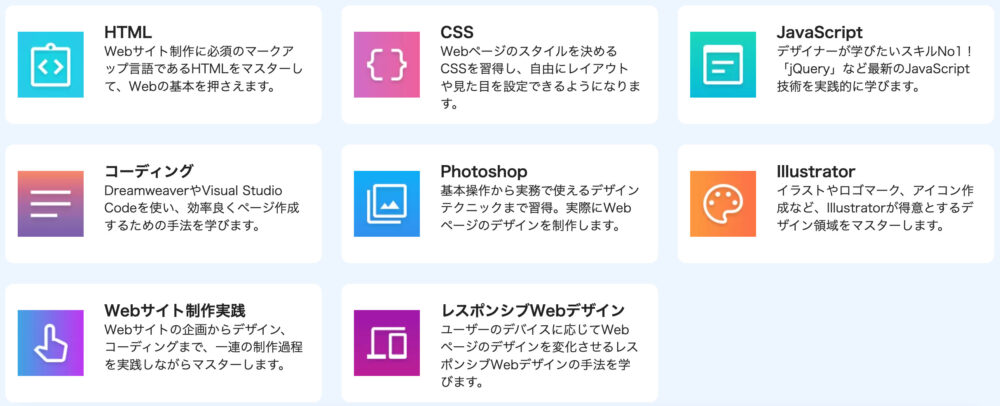
Task: Click the コーディング description mentioning Dreamweaver
Action: [202, 208]
